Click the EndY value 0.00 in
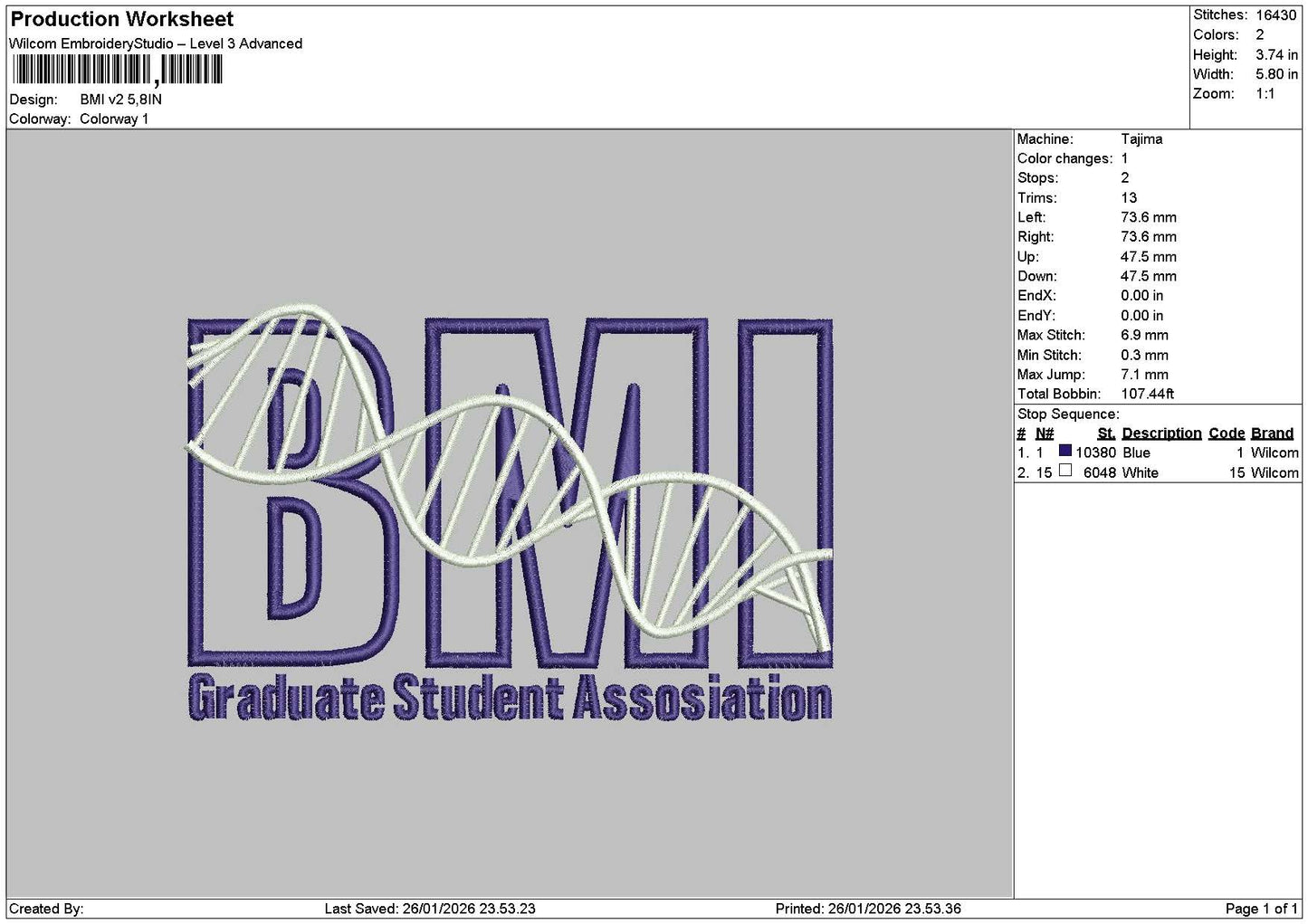The image size is (1308, 924). pyautogui.click(x=1142, y=316)
